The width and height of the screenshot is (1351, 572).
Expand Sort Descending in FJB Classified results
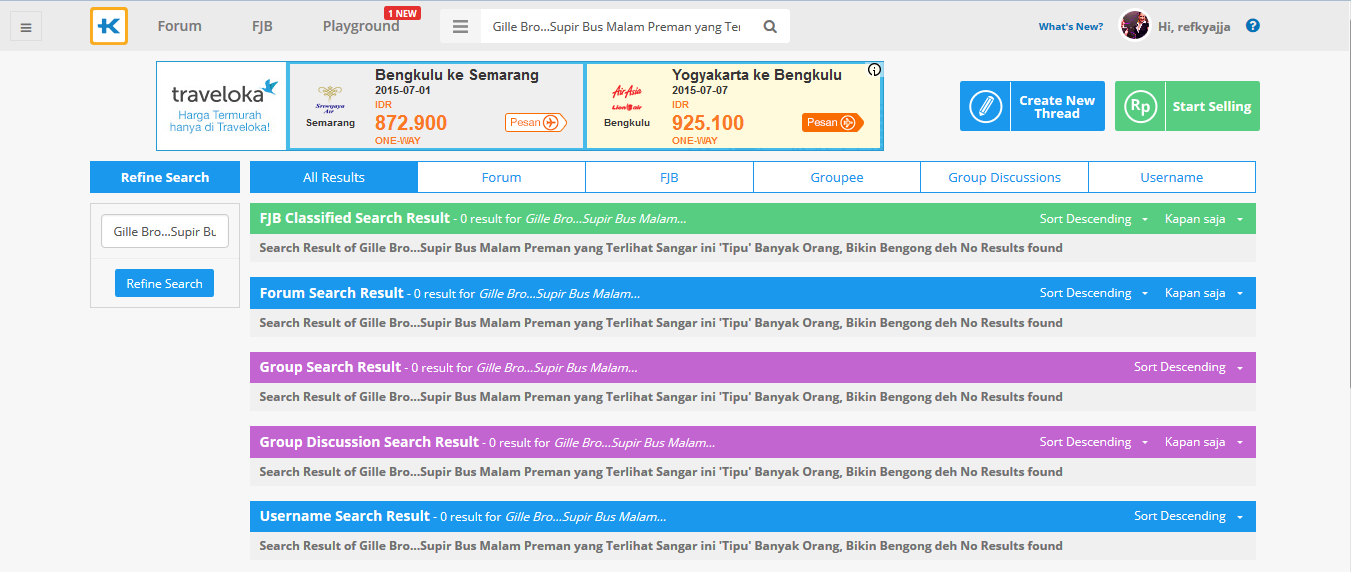coord(1094,219)
